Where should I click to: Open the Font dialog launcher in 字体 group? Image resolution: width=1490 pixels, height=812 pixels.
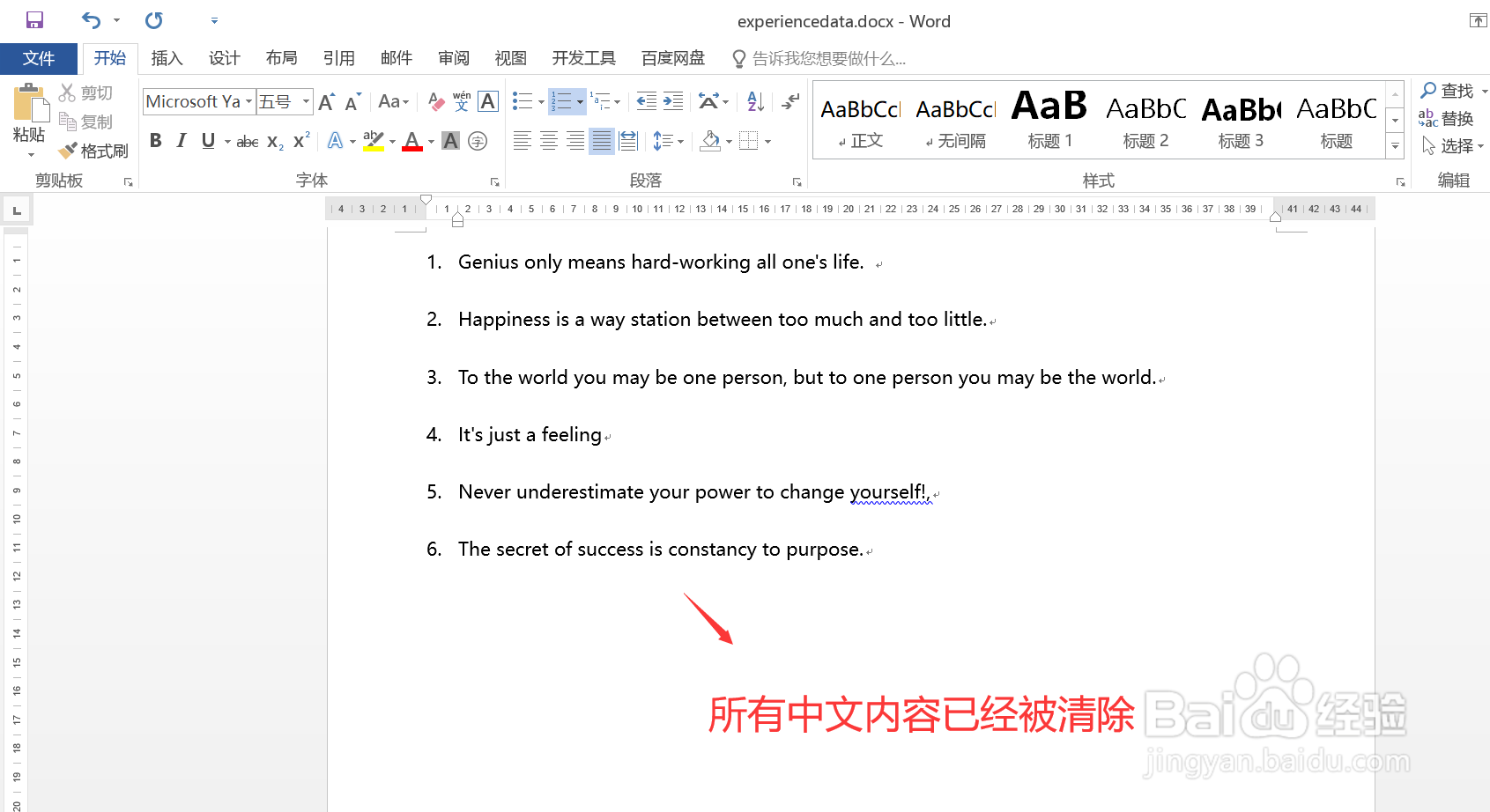[495, 182]
